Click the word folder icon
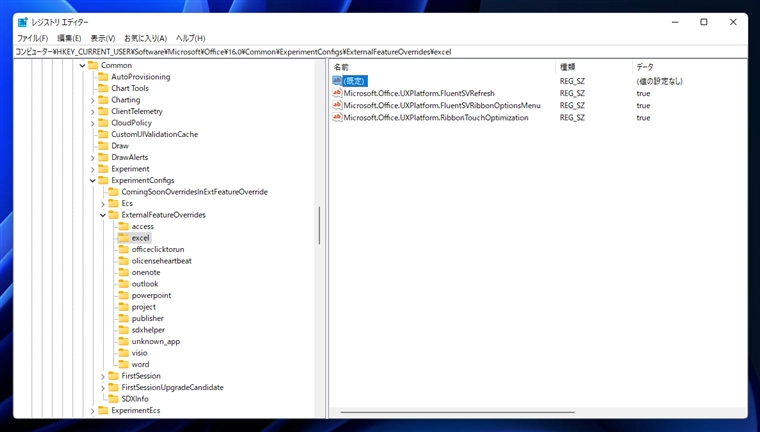 pyautogui.click(x=124, y=365)
